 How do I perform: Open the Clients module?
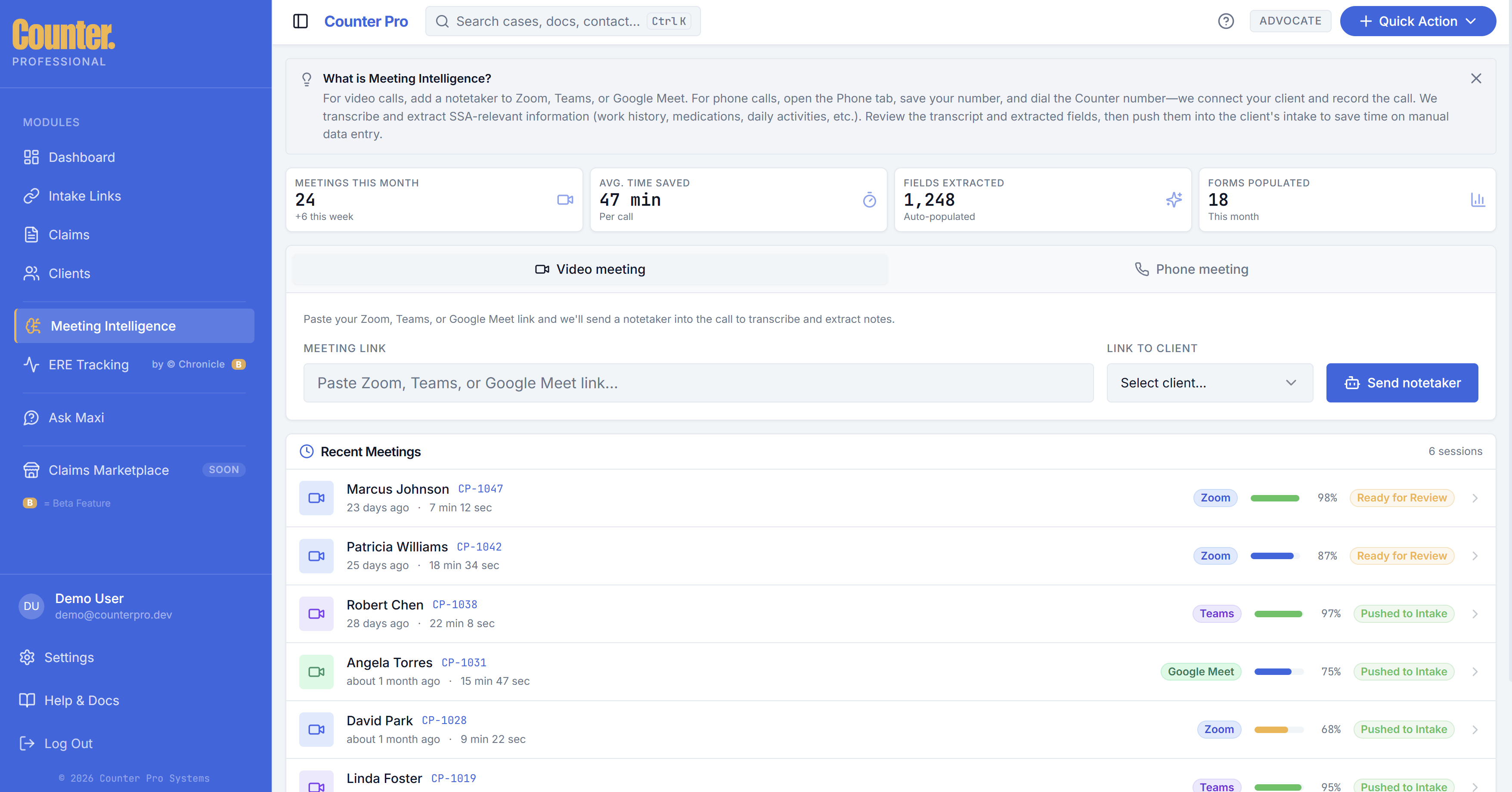tap(69, 273)
